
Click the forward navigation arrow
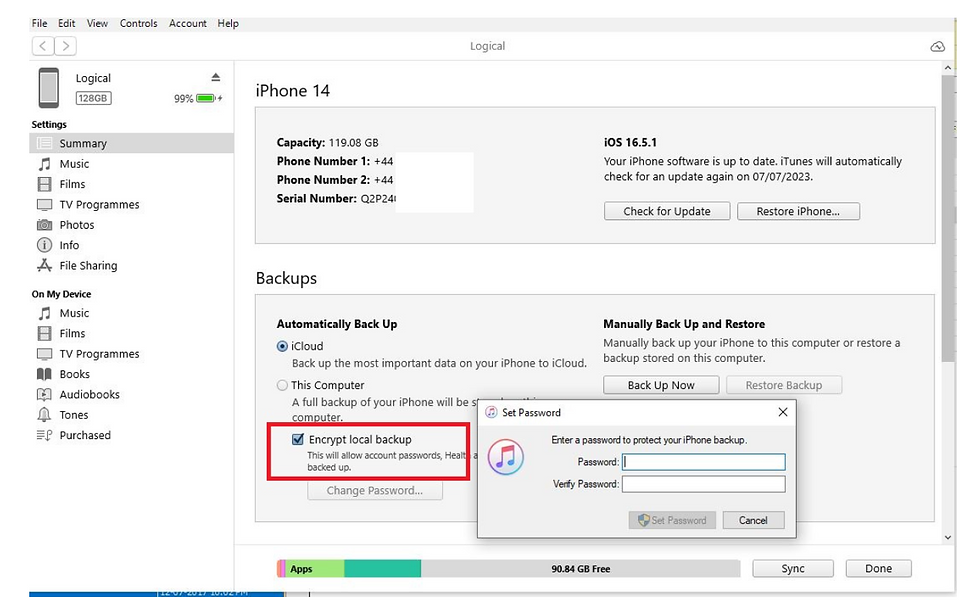[x=65, y=46]
